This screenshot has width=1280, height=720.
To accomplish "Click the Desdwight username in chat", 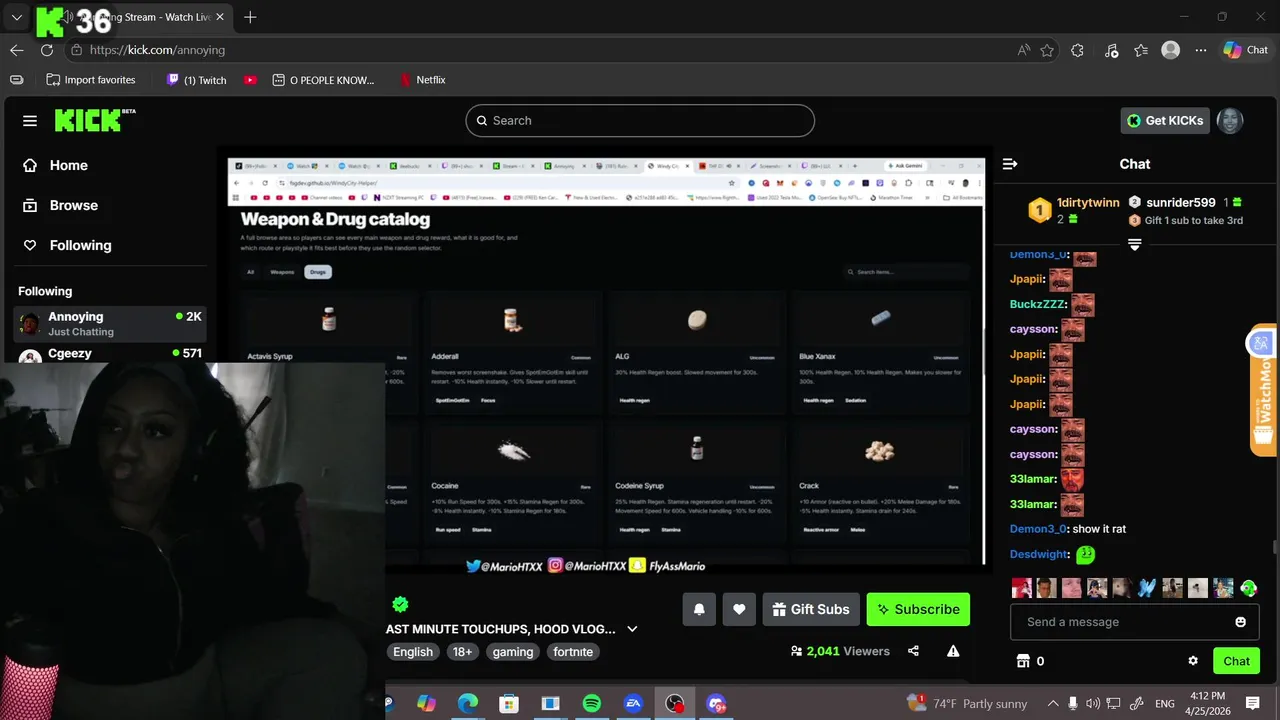I will point(1039,554).
